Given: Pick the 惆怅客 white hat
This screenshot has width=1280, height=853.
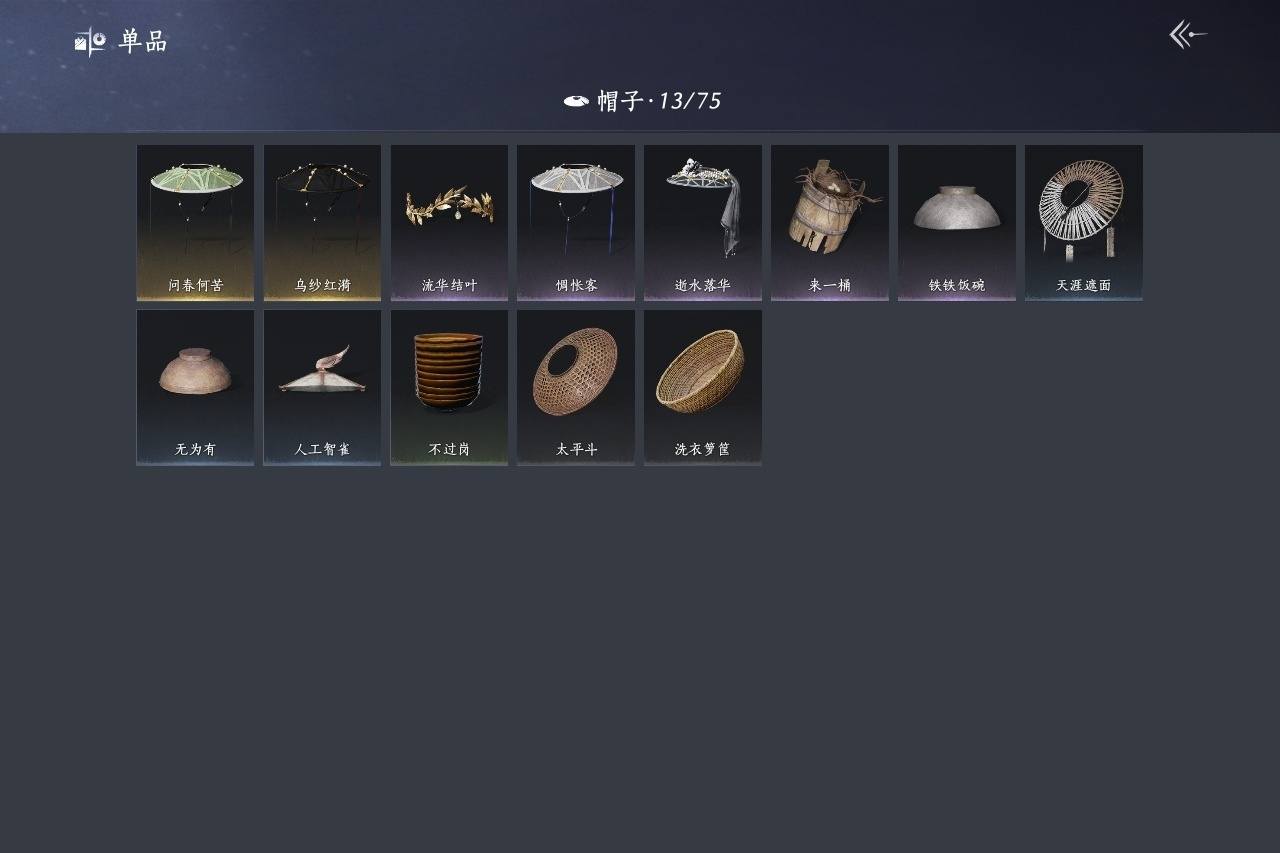Looking at the screenshot, I should point(576,223).
